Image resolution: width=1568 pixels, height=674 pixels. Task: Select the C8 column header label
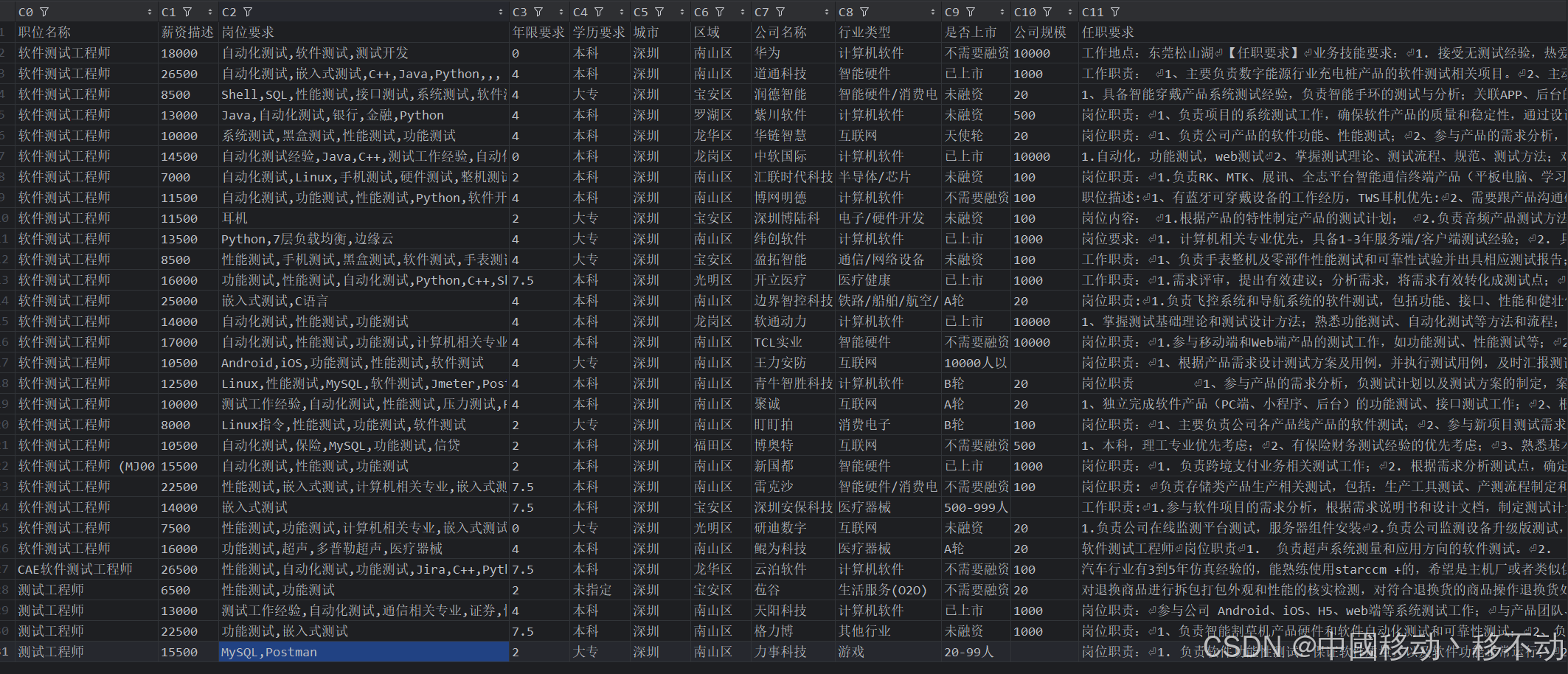click(846, 12)
